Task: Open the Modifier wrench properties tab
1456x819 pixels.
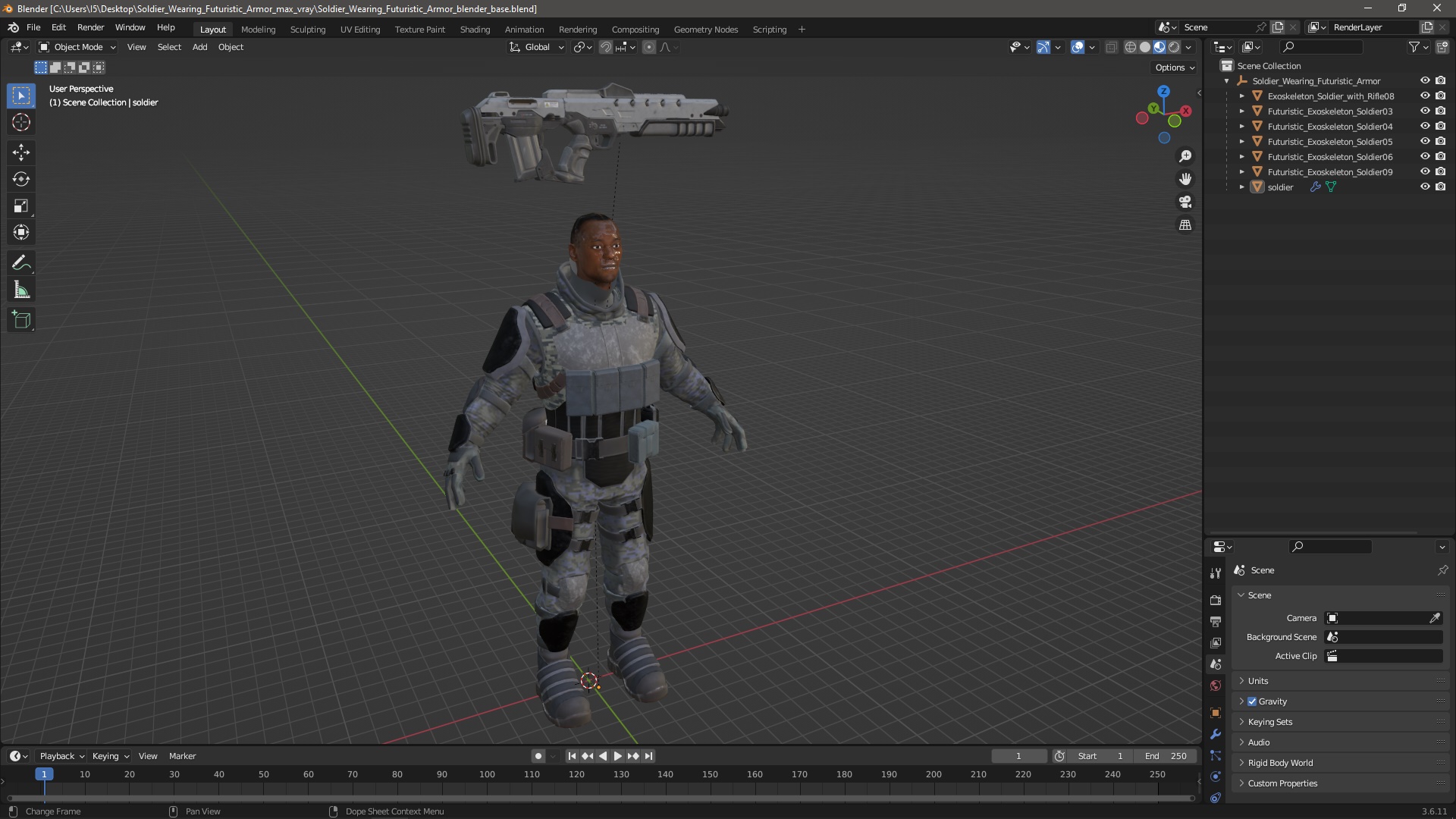Action: point(1216,734)
